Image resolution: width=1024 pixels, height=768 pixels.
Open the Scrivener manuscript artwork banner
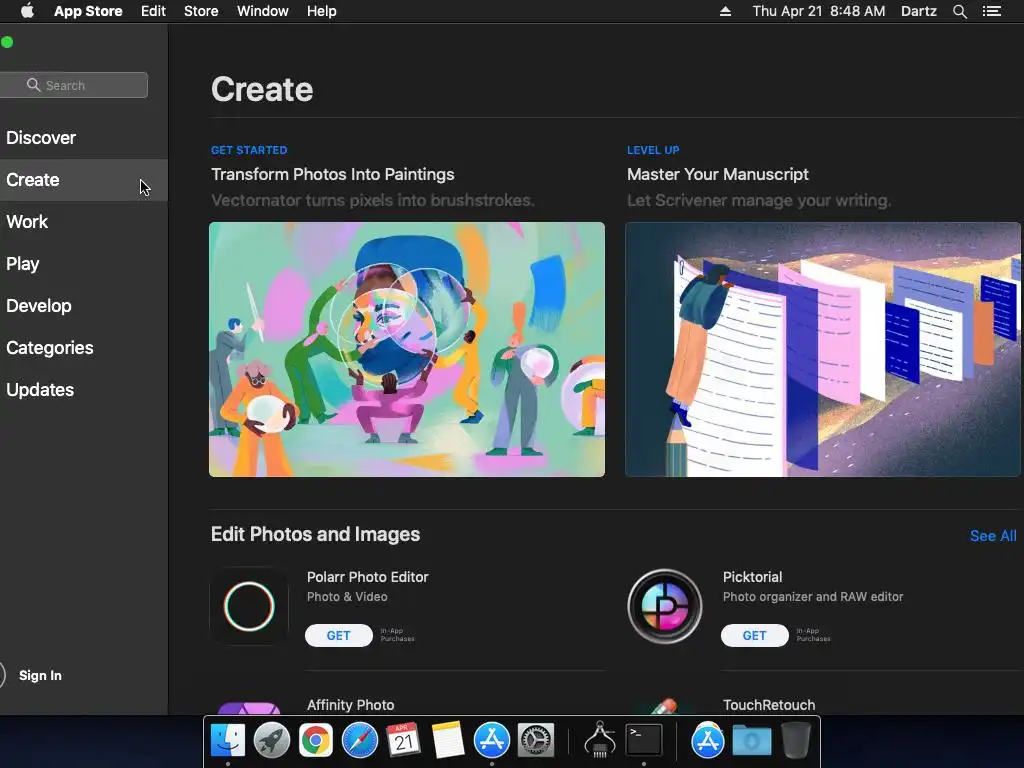823,349
